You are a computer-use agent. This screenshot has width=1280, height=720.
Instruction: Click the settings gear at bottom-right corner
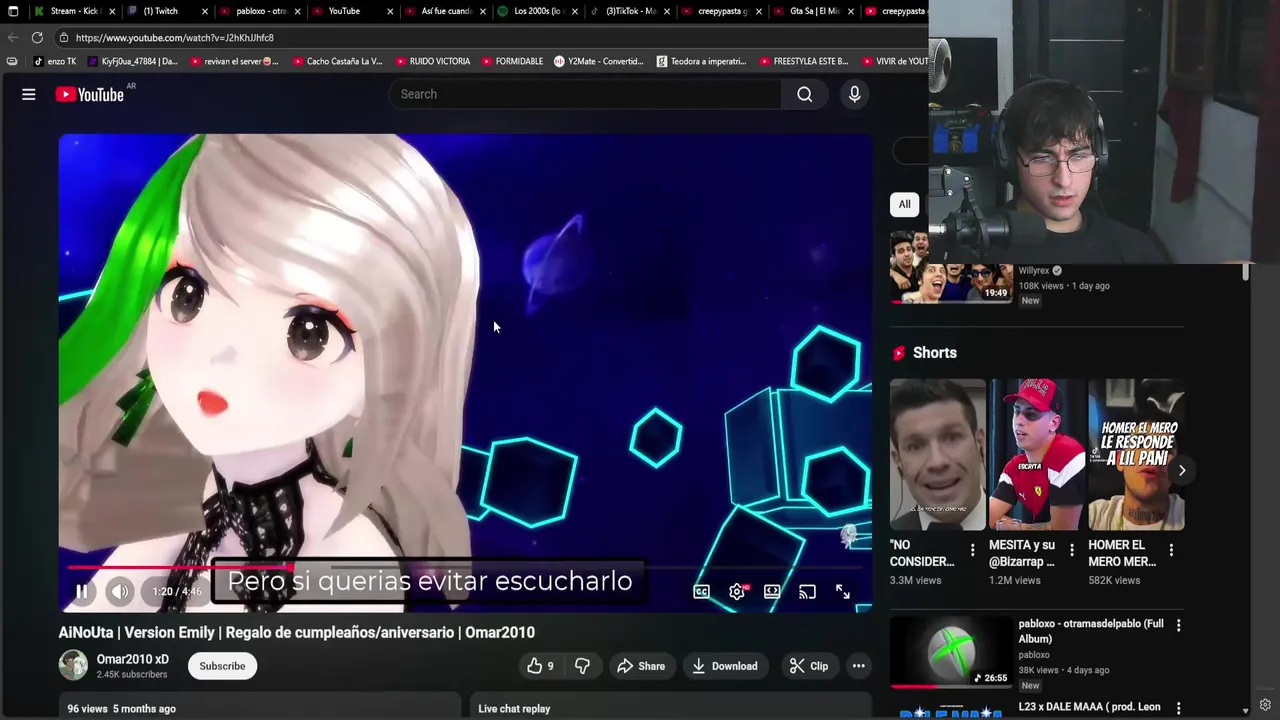1265,705
